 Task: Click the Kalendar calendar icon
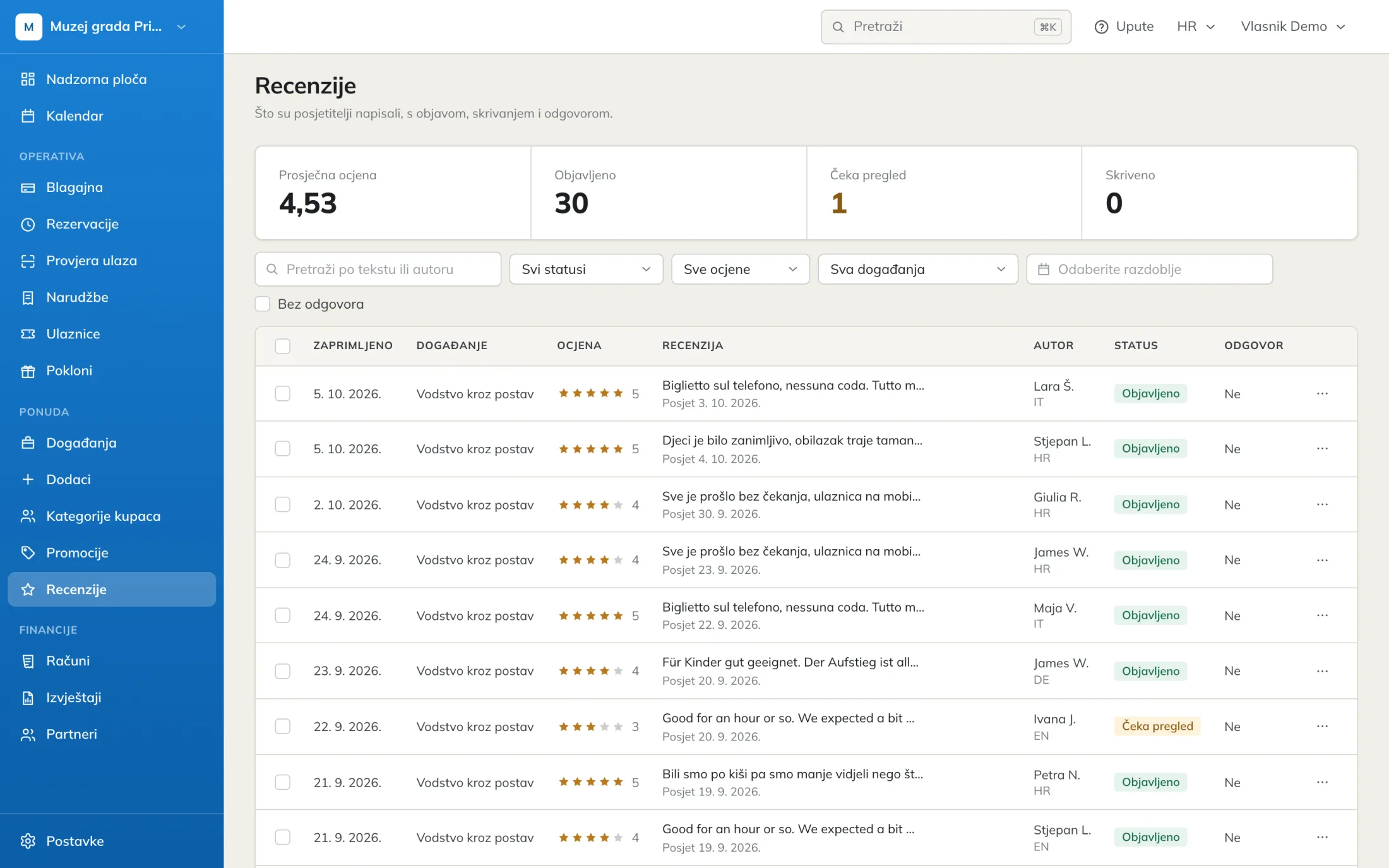click(28, 116)
